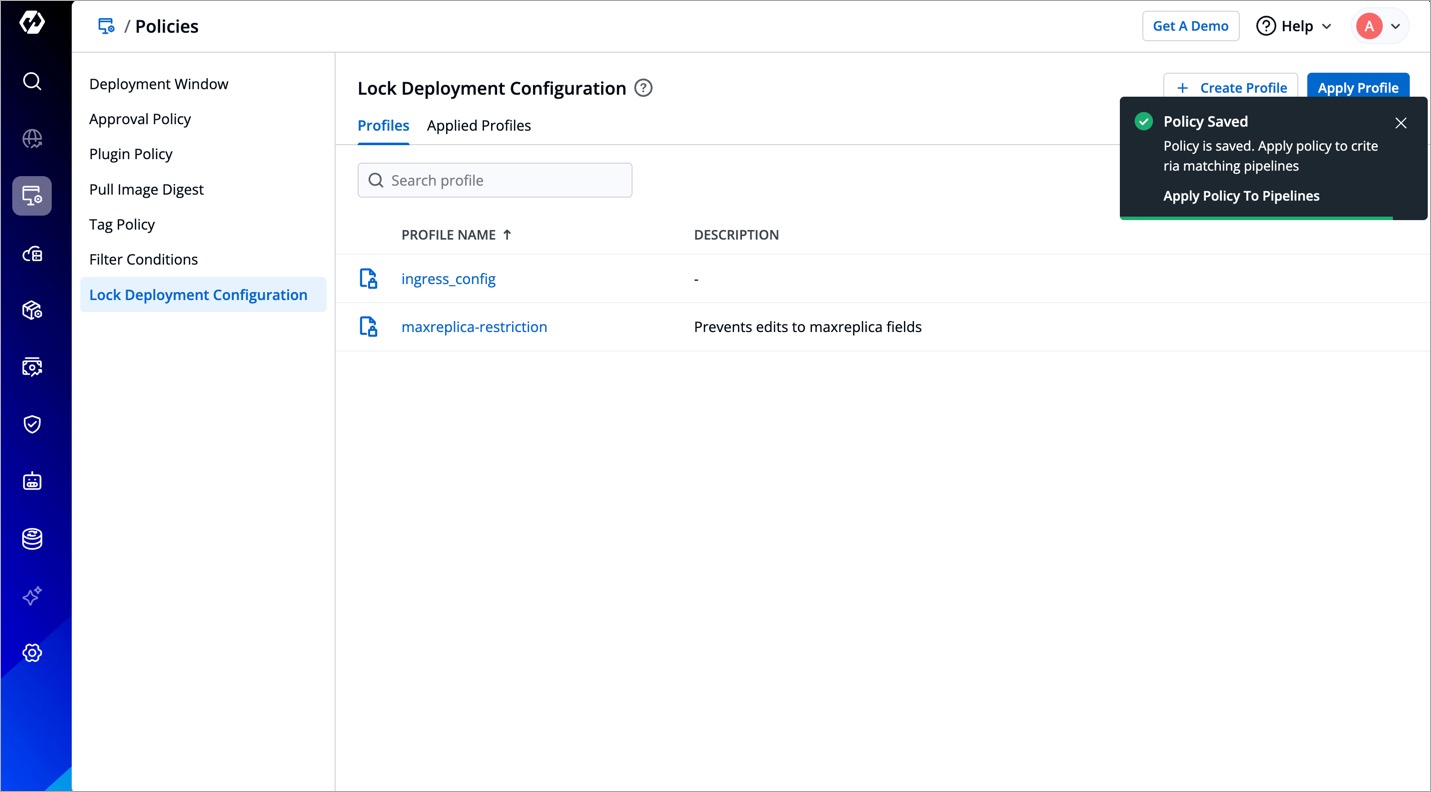Click the search icon in left sidebar

tap(32, 81)
